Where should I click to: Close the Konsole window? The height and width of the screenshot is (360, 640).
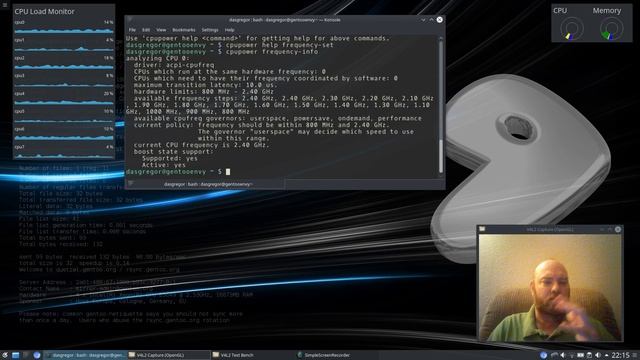click(440, 20)
